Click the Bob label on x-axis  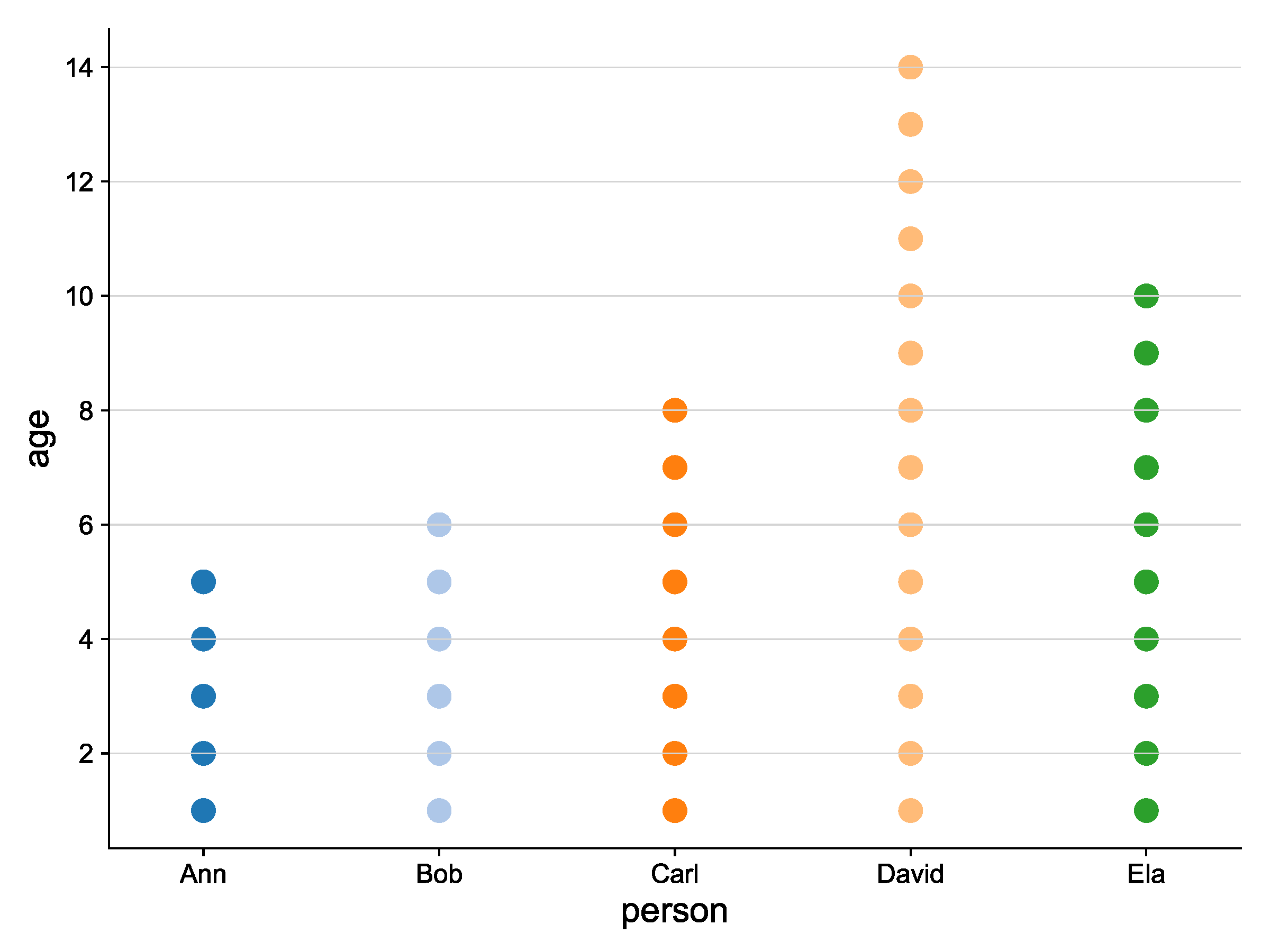point(439,875)
